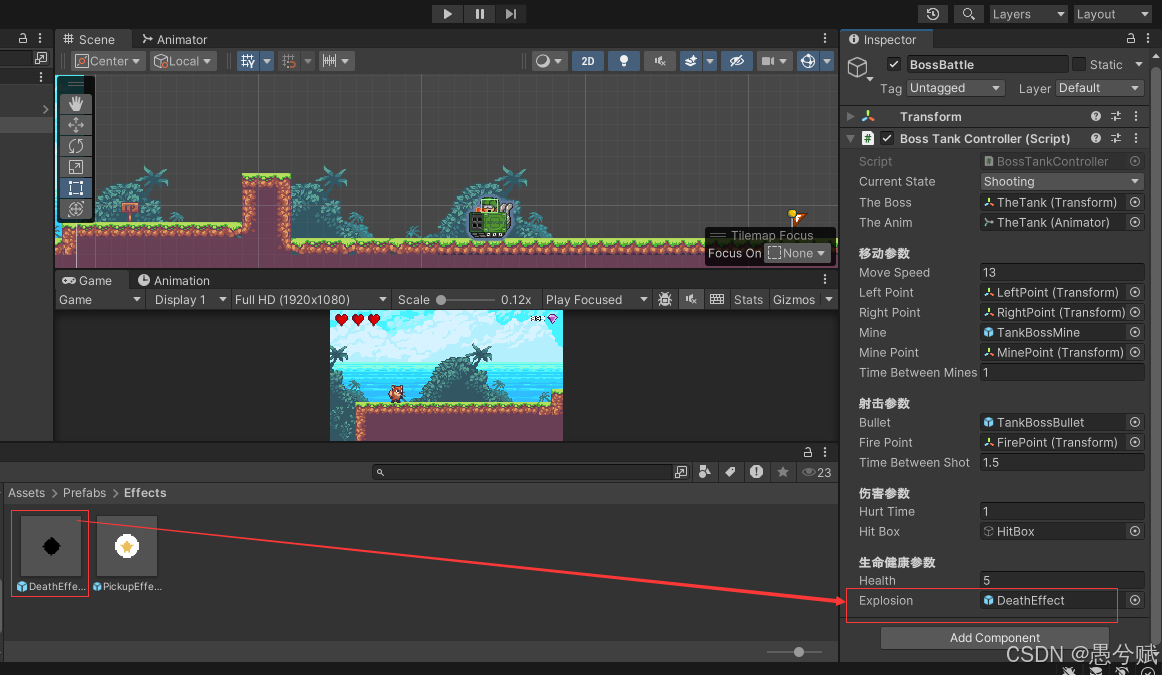Viewport: 1162px width, 675px height.
Task: Click the Project search field
Action: (x=522, y=472)
